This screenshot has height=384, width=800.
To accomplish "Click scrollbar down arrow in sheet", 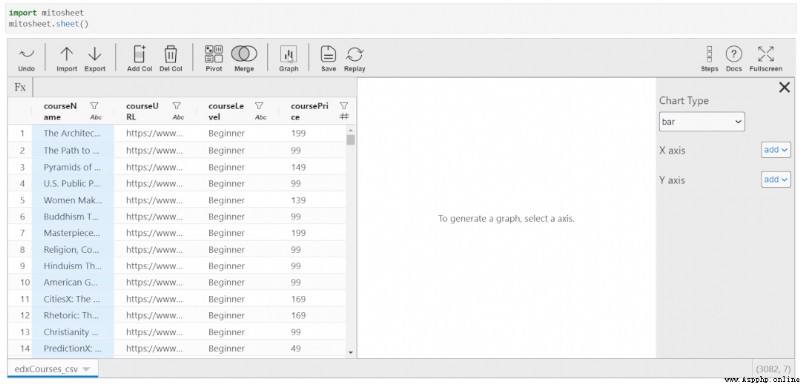I will tap(351, 352).
